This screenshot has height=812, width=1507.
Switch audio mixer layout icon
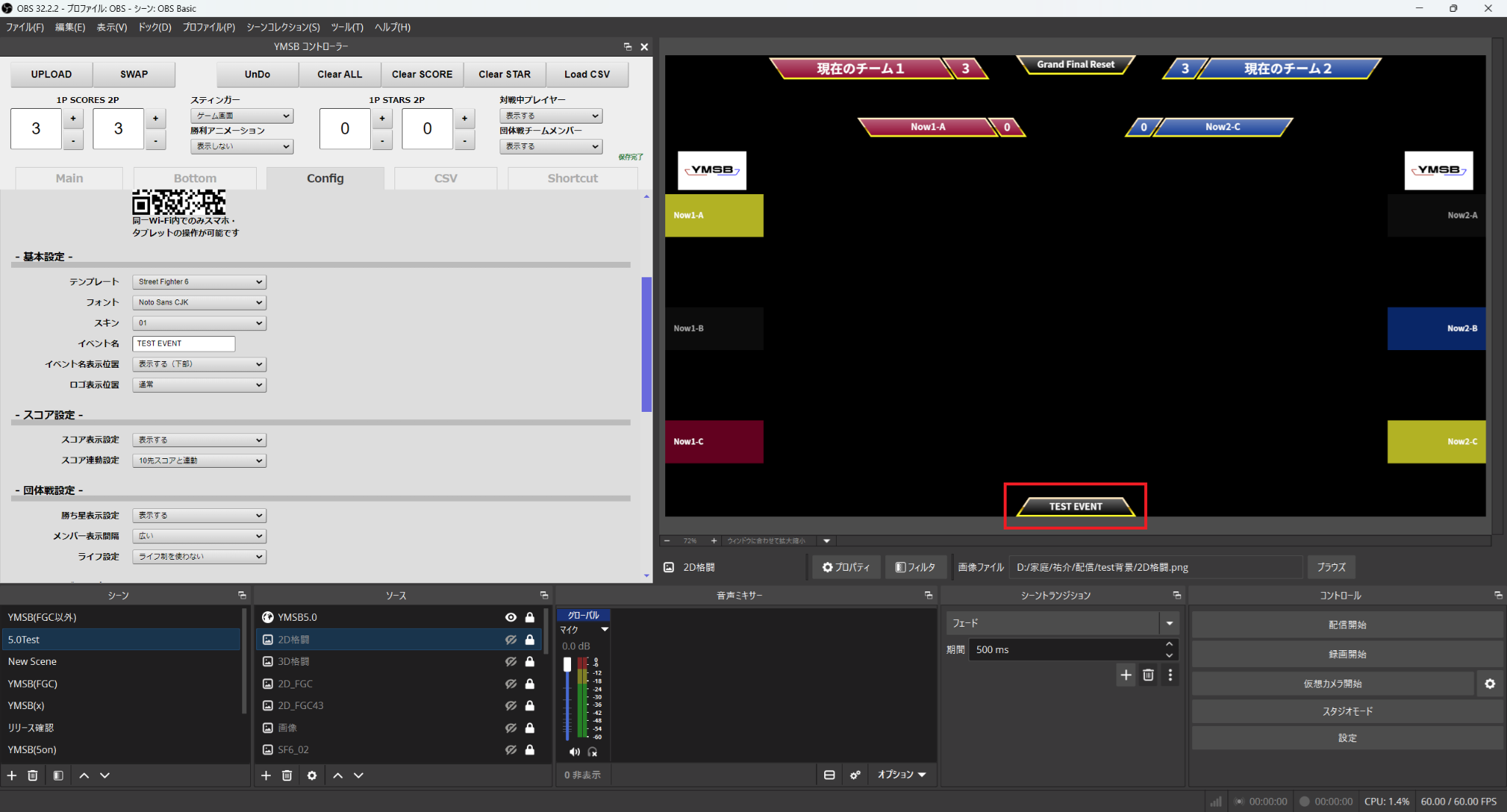(829, 774)
